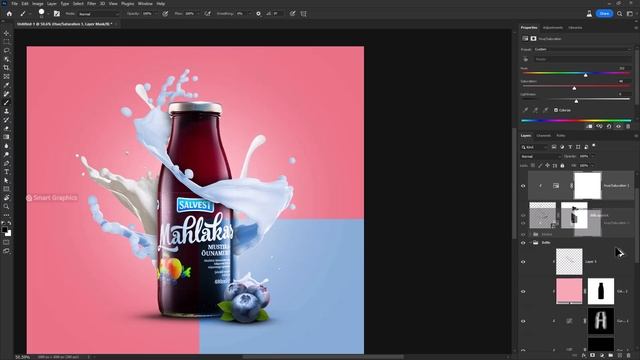
Task: Open the Opacity dropdown in options bar
Action: (x=155, y=13)
